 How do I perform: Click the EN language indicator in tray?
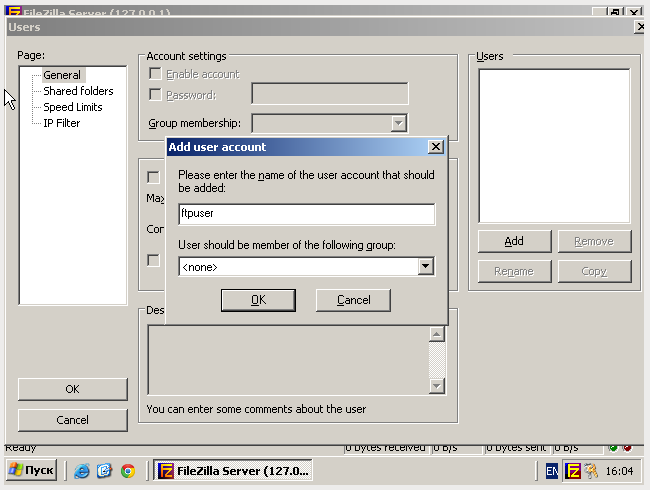pyautogui.click(x=553, y=471)
